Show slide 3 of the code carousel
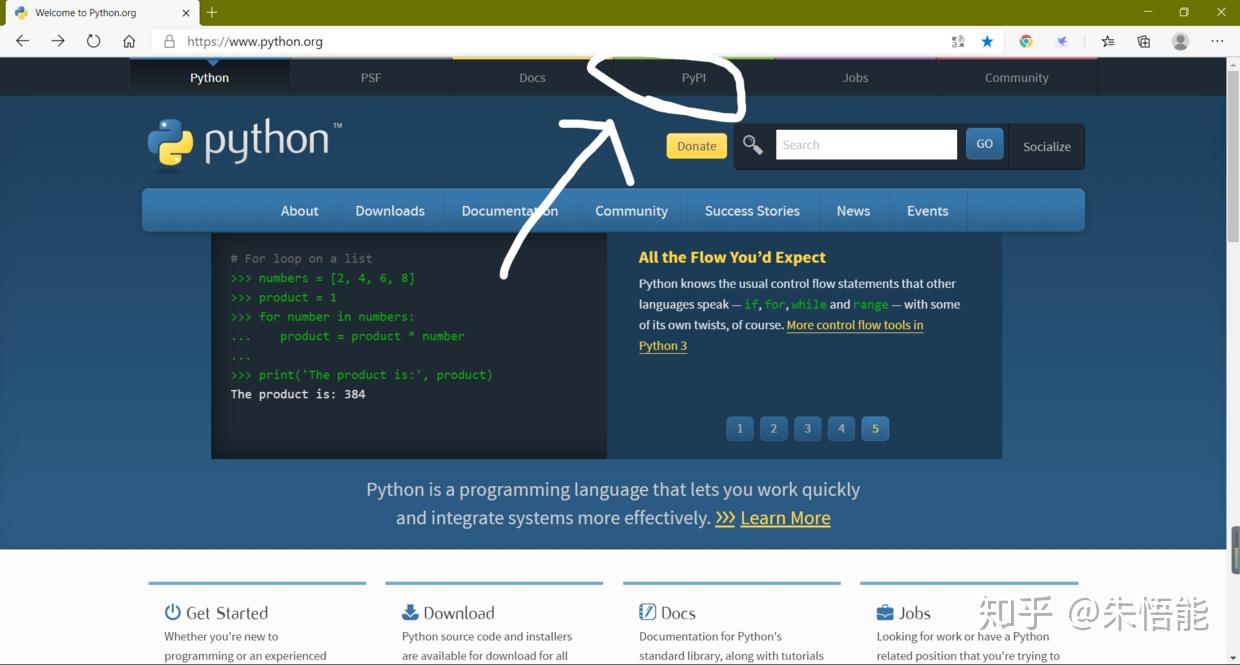Screen dimensions: 1240x665 click(807, 428)
